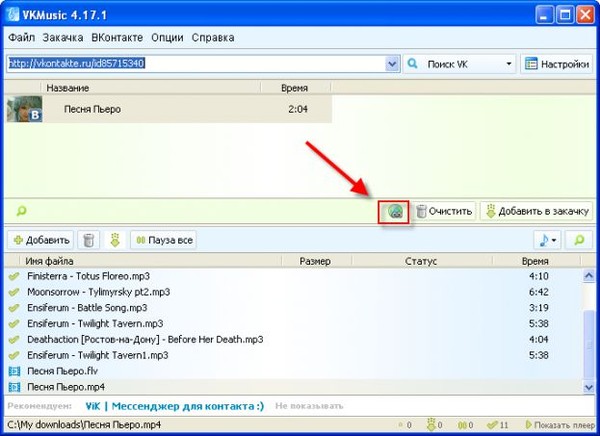Click the start download icon beside trash
Screen dimensions: 600x436
(x=115, y=240)
